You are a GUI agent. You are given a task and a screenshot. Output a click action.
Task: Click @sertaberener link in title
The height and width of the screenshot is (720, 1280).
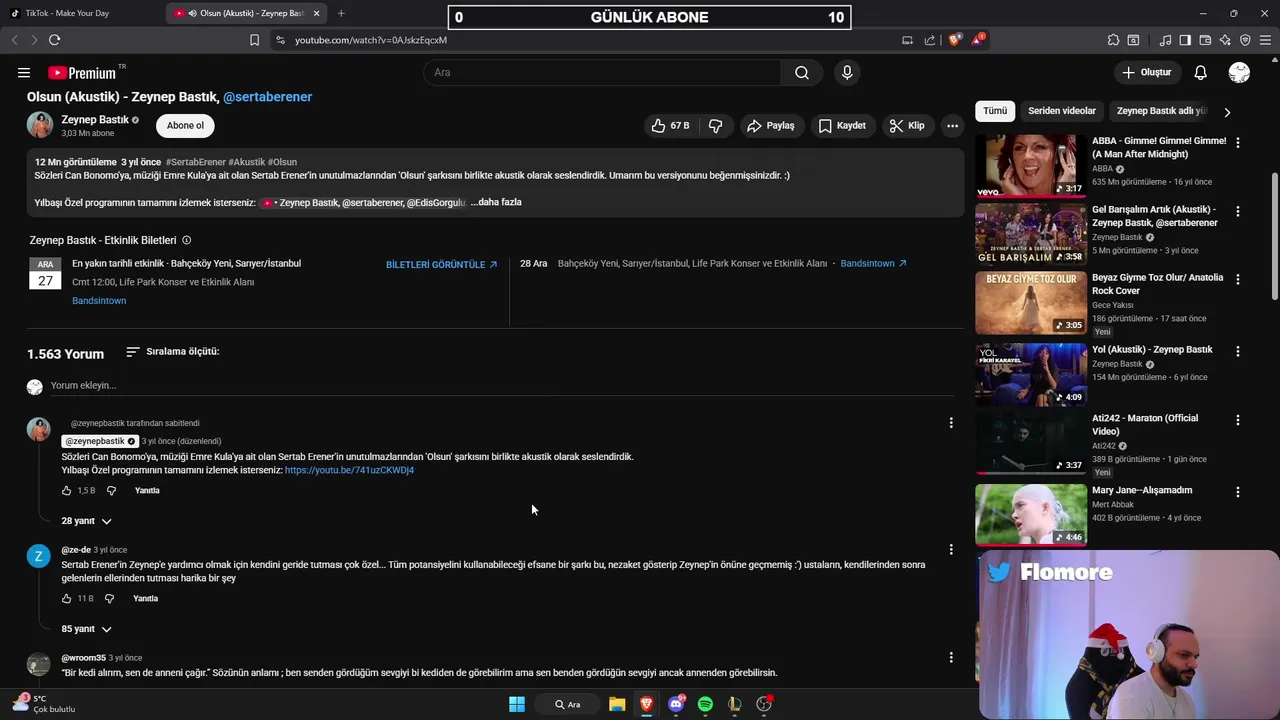268,97
